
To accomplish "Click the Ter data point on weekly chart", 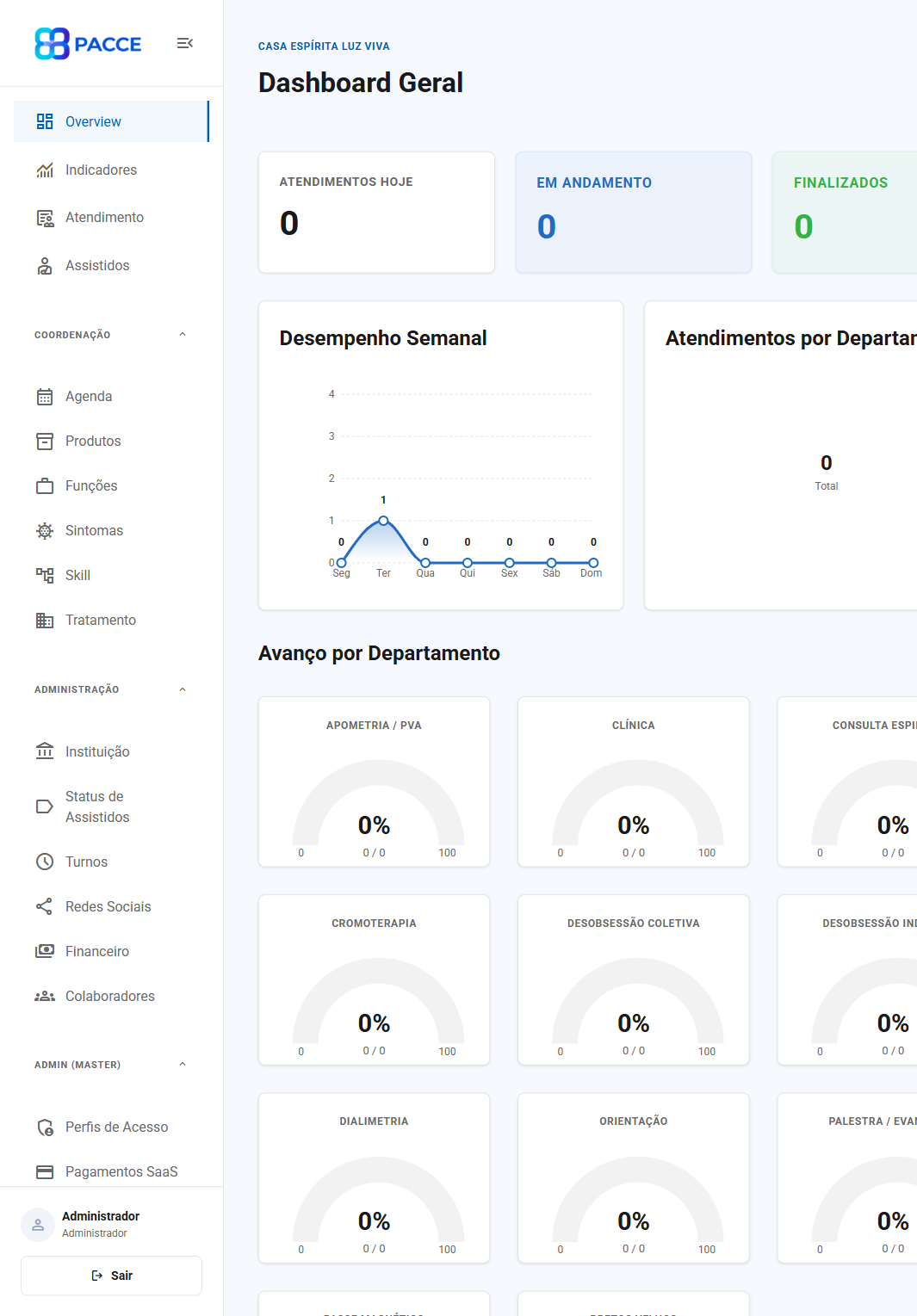I will tap(383, 521).
